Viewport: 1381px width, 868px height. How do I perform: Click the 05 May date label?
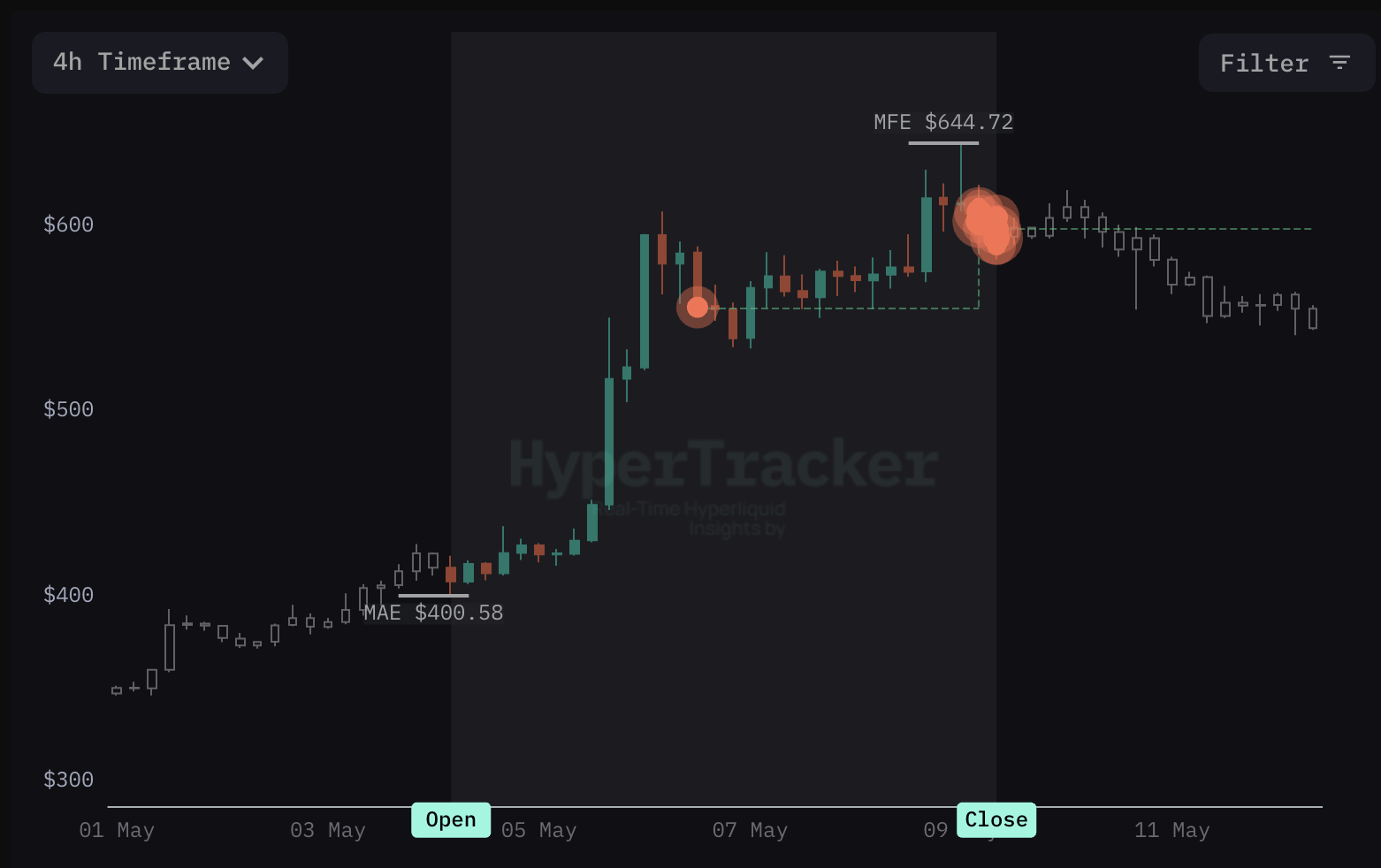click(538, 830)
